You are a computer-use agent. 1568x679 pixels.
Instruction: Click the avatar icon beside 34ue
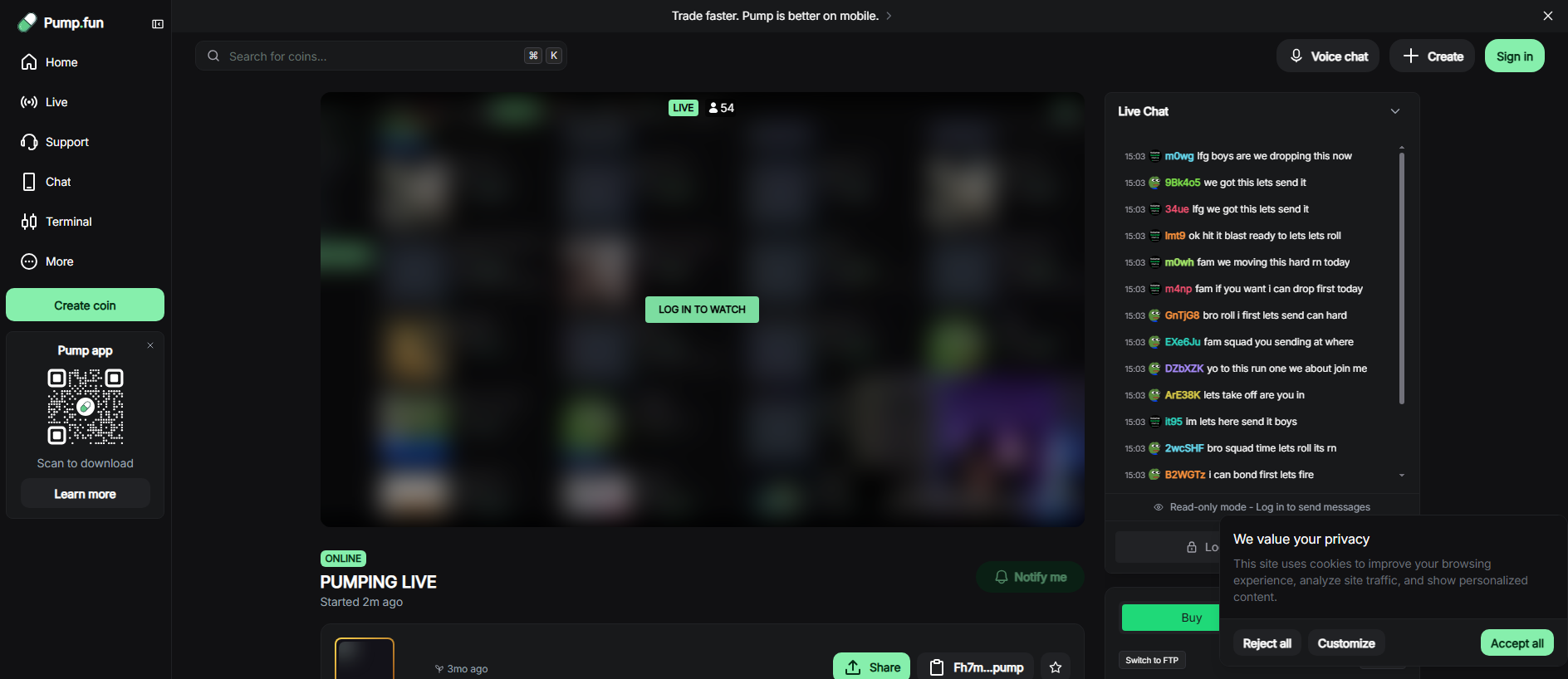click(1154, 209)
